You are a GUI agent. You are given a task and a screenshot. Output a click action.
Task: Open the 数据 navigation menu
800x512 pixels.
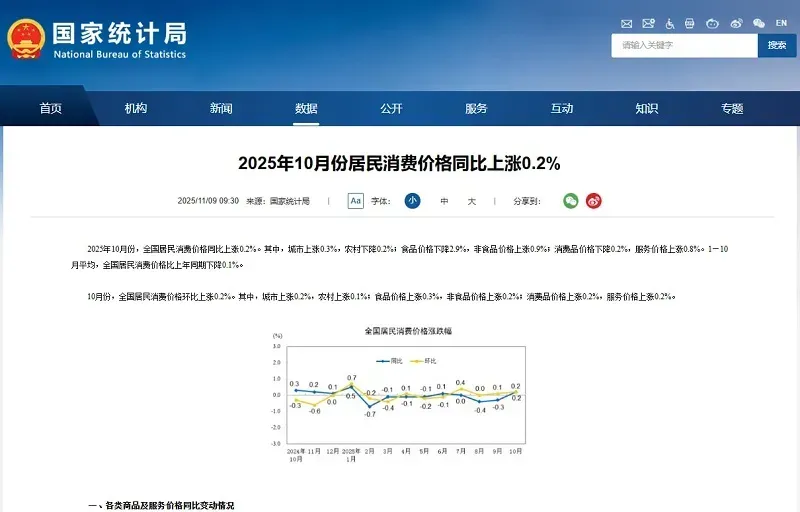[306, 109]
